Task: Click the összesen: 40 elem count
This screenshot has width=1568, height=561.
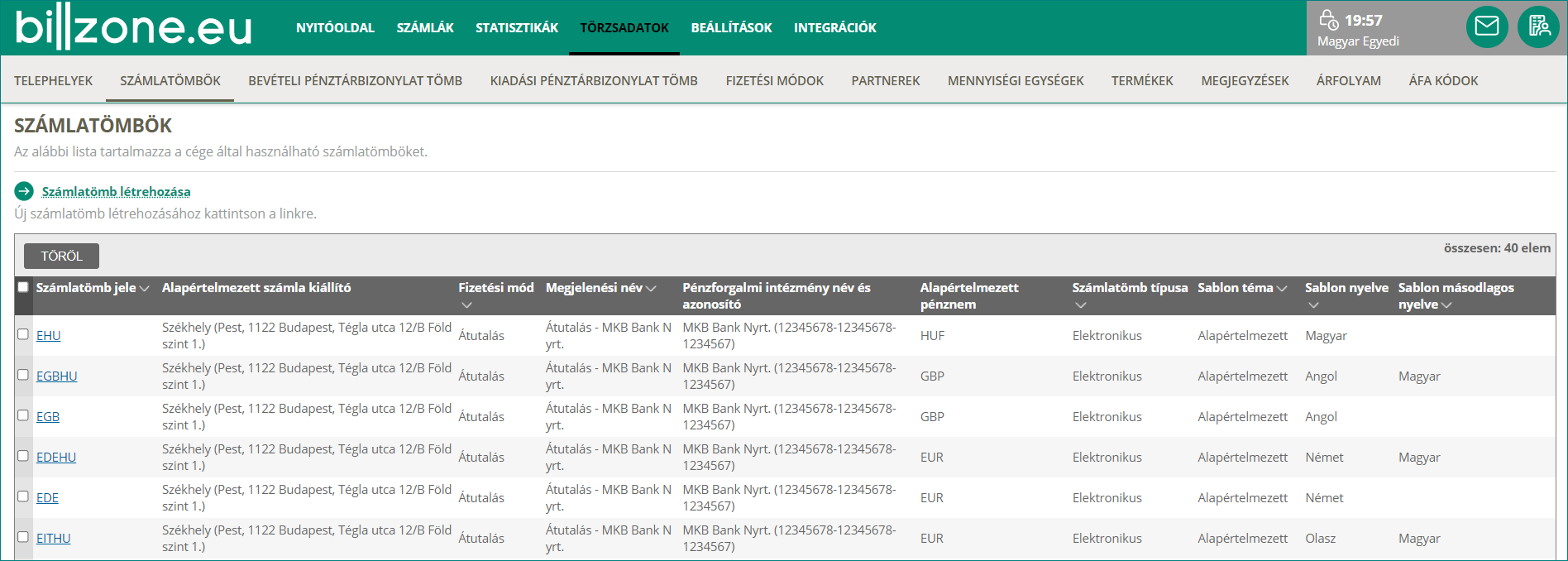Action: point(1497,247)
